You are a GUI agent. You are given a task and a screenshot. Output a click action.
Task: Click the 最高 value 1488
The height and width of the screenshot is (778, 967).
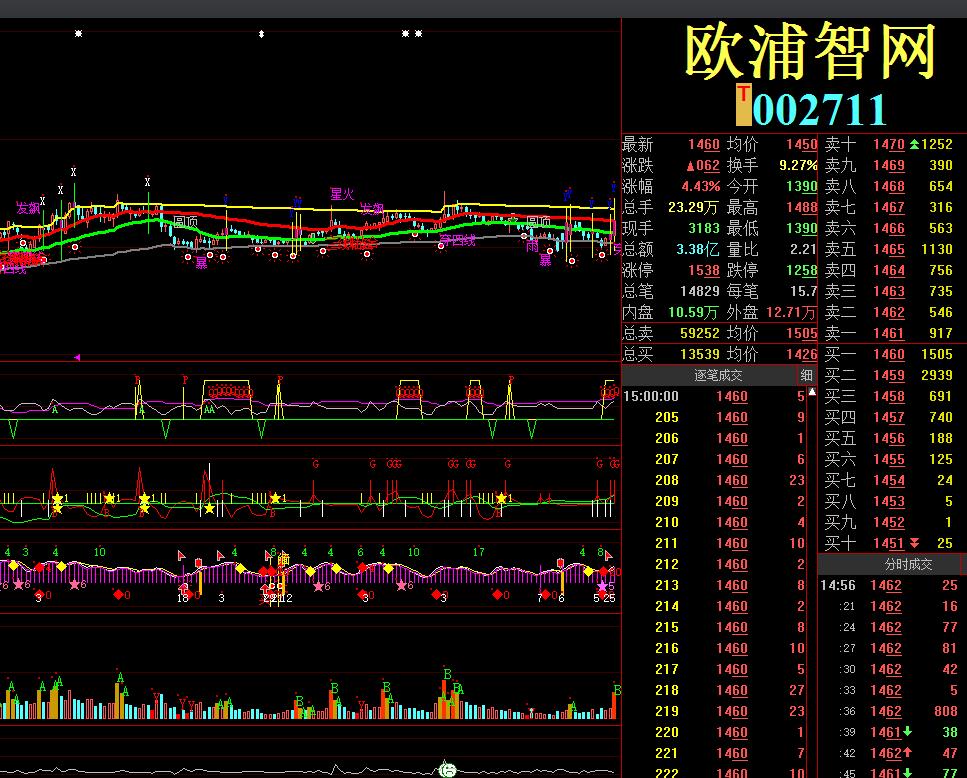[802, 207]
